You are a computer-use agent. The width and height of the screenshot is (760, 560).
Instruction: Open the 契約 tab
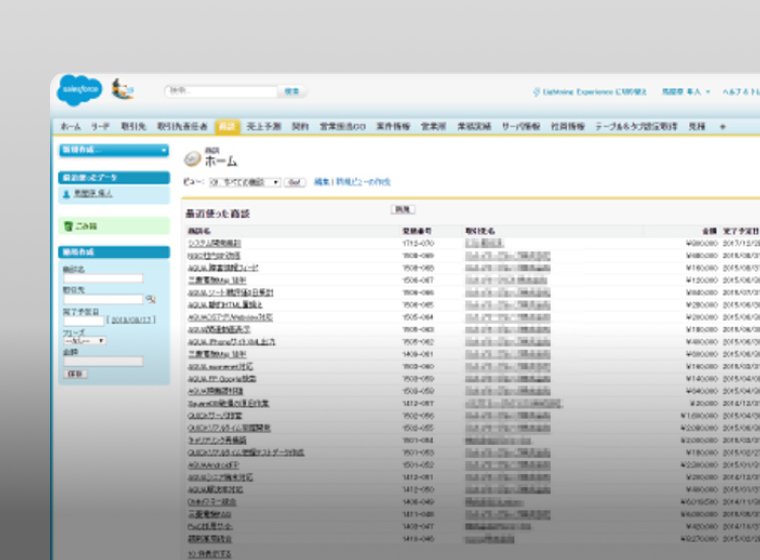tap(300, 127)
